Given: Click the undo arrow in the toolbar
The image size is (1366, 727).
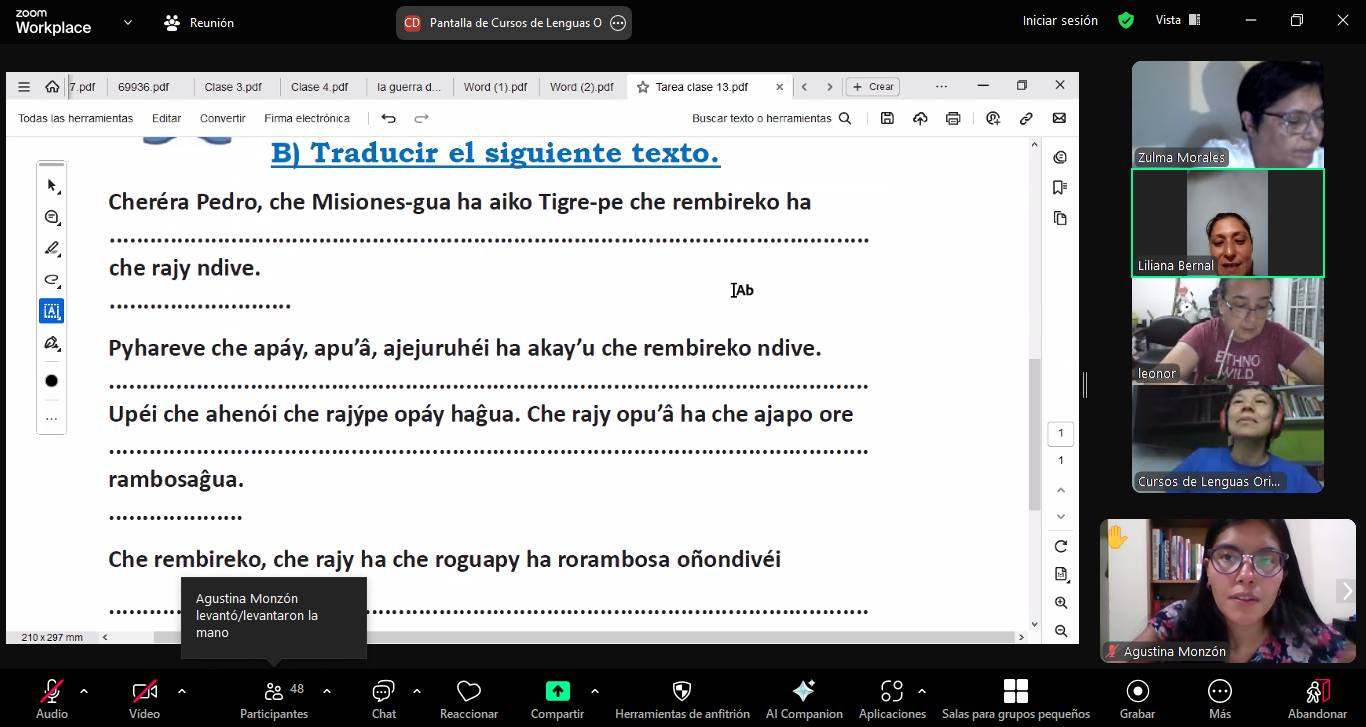Looking at the screenshot, I should click(389, 118).
